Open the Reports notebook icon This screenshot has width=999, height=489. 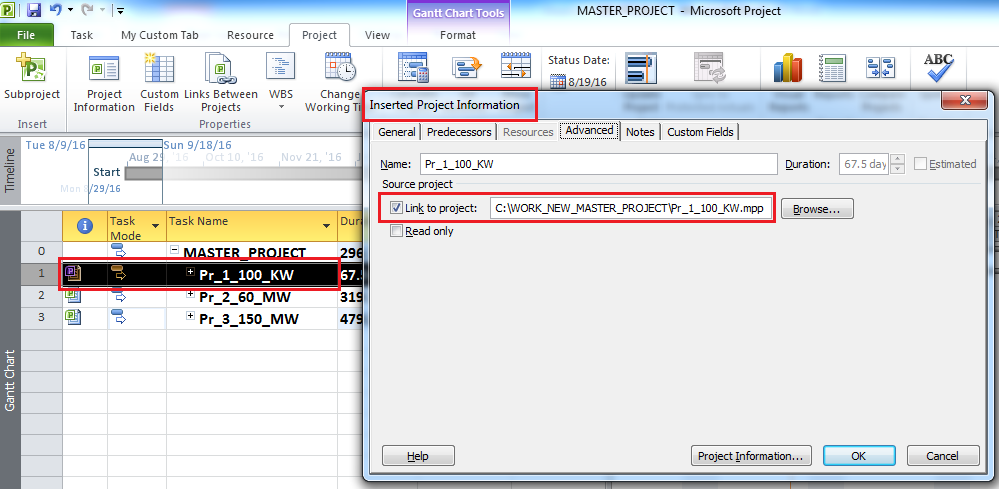(832, 67)
